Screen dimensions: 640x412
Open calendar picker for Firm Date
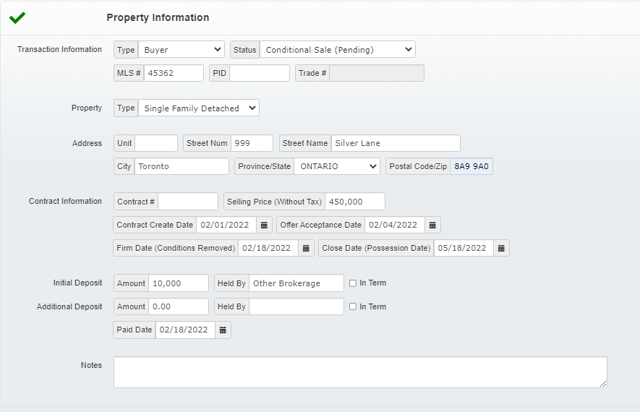click(306, 248)
